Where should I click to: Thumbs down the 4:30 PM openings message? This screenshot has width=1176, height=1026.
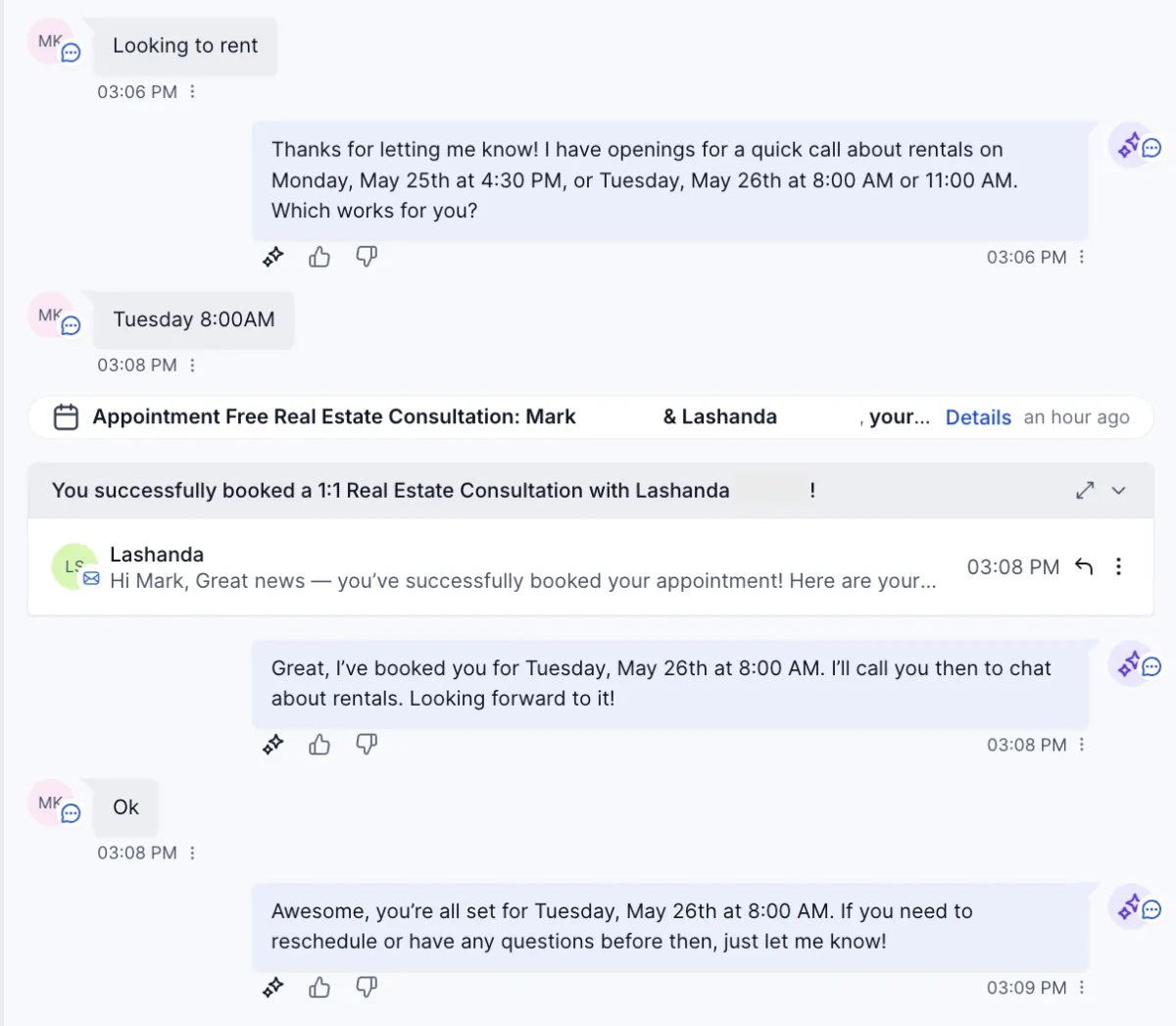pos(367,257)
